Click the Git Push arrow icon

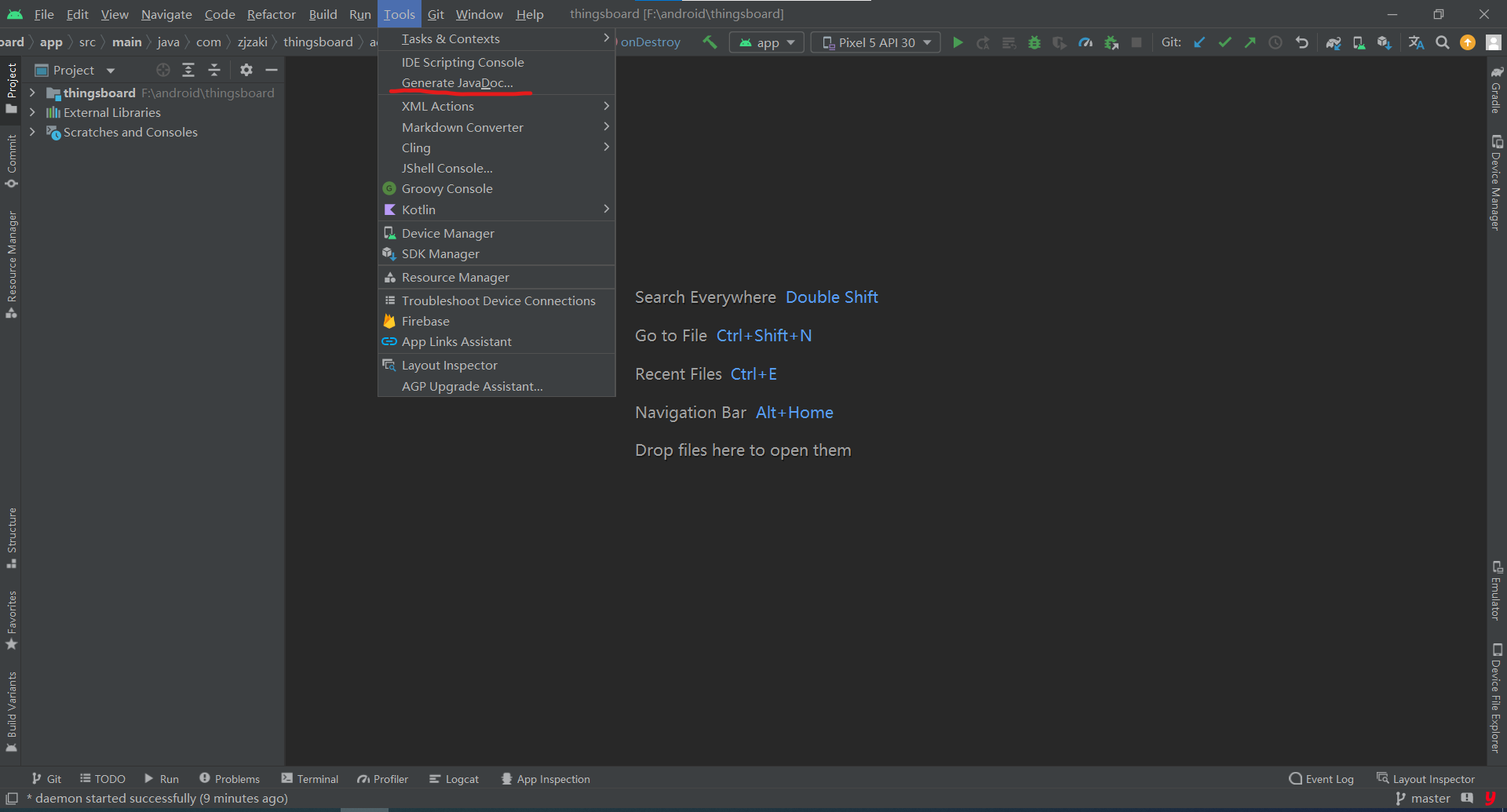(1250, 42)
